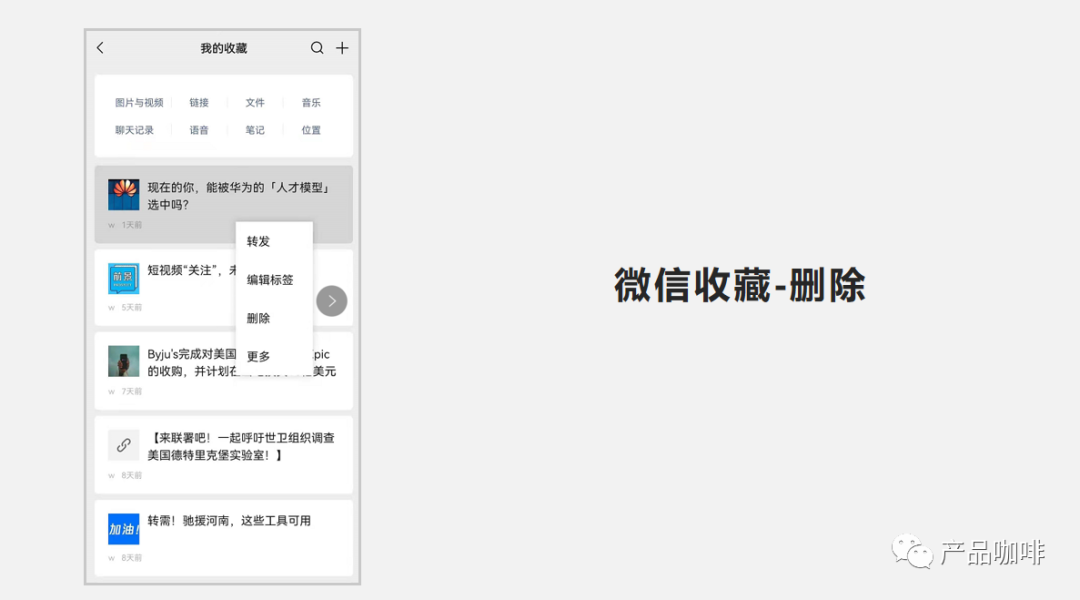Click the 7天前 timestamp
The width and height of the screenshot is (1080, 600).
tap(132, 391)
